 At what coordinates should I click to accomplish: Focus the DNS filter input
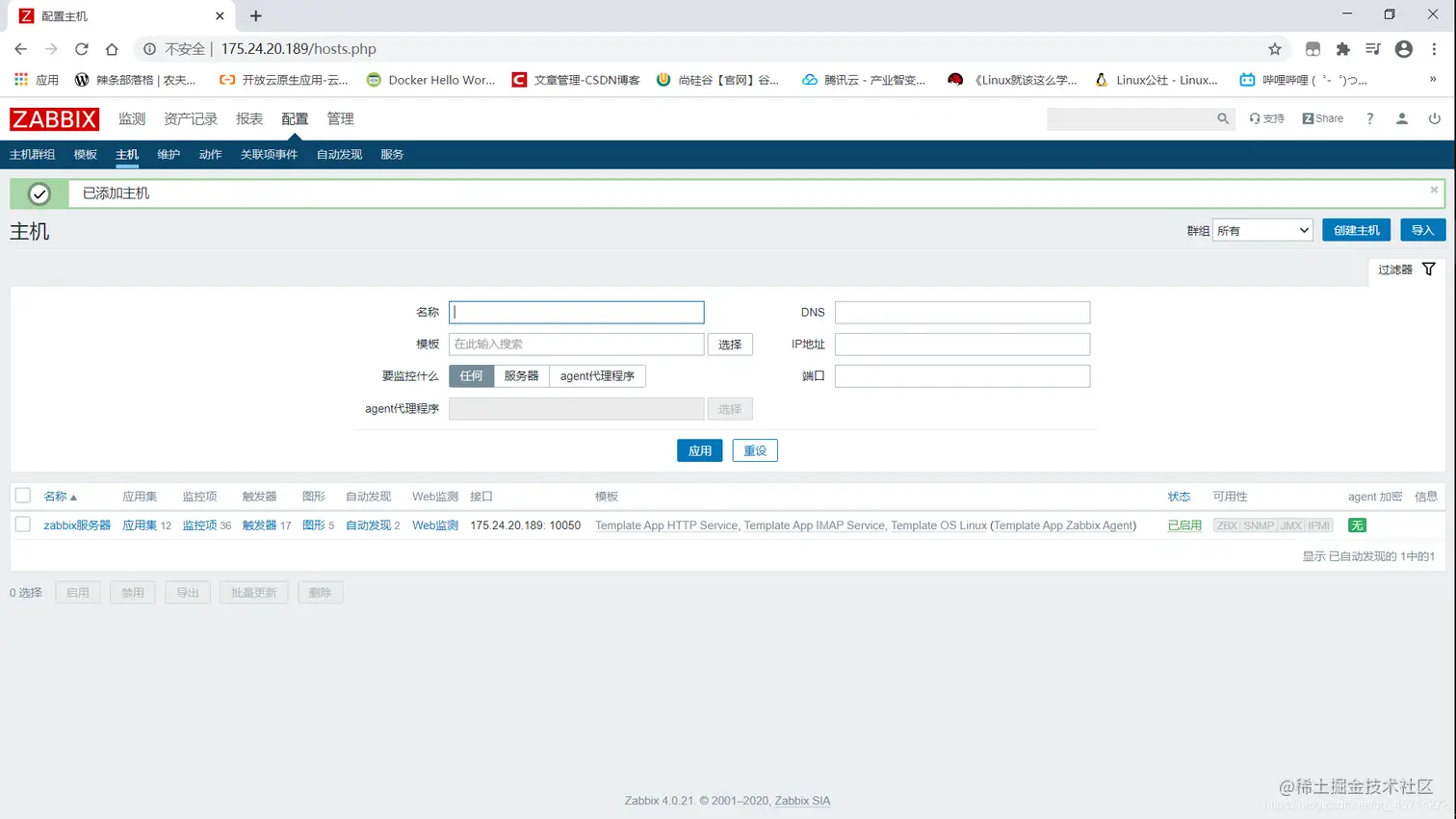coord(962,312)
